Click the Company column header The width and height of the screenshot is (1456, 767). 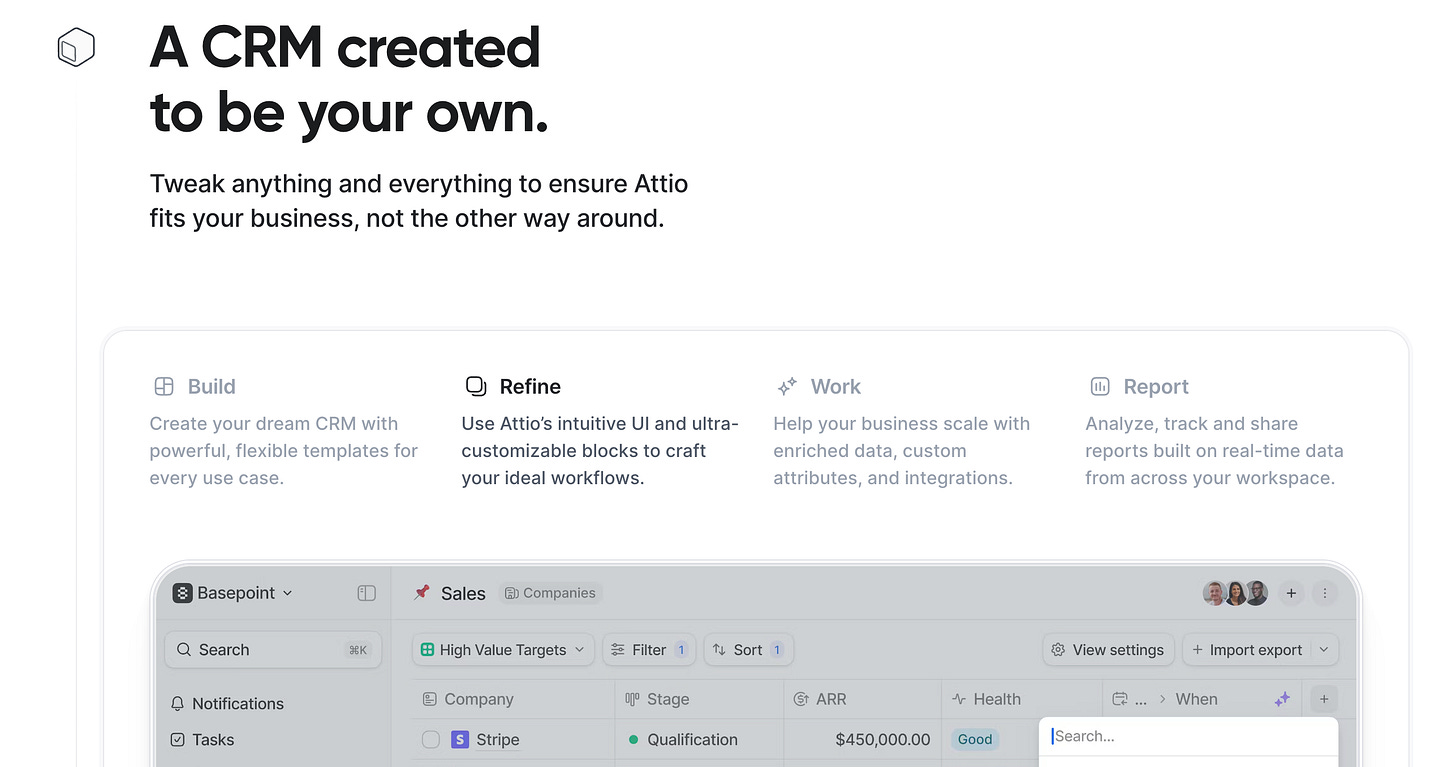(x=513, y=700)
